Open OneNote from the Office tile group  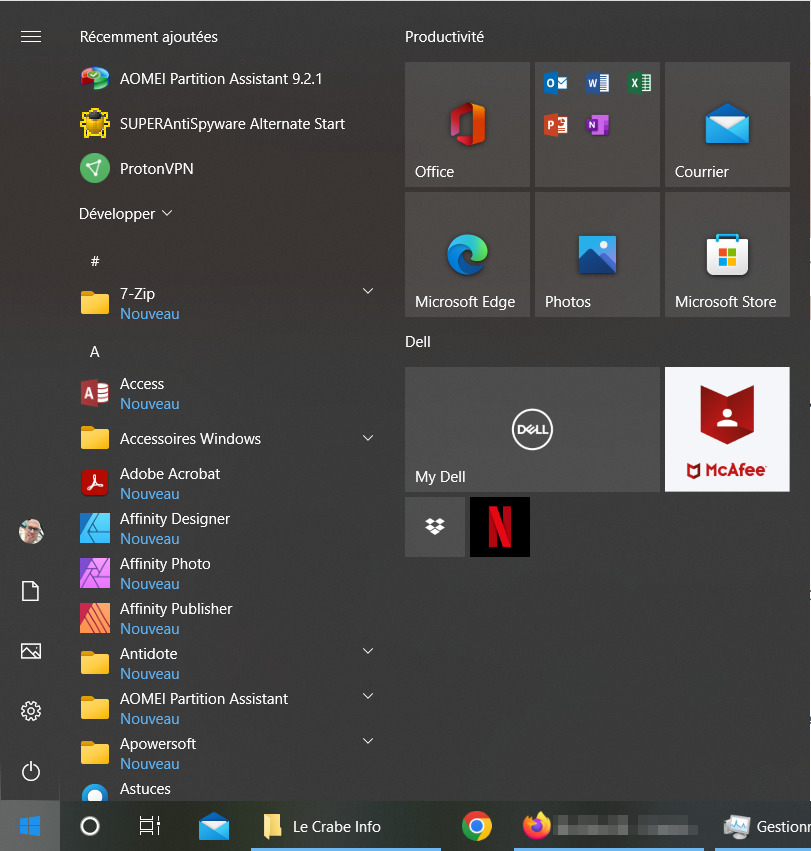[598, 125]
